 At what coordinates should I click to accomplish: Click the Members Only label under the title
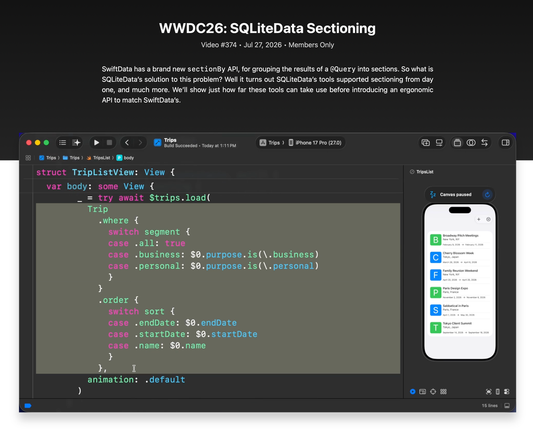point(311,45)
